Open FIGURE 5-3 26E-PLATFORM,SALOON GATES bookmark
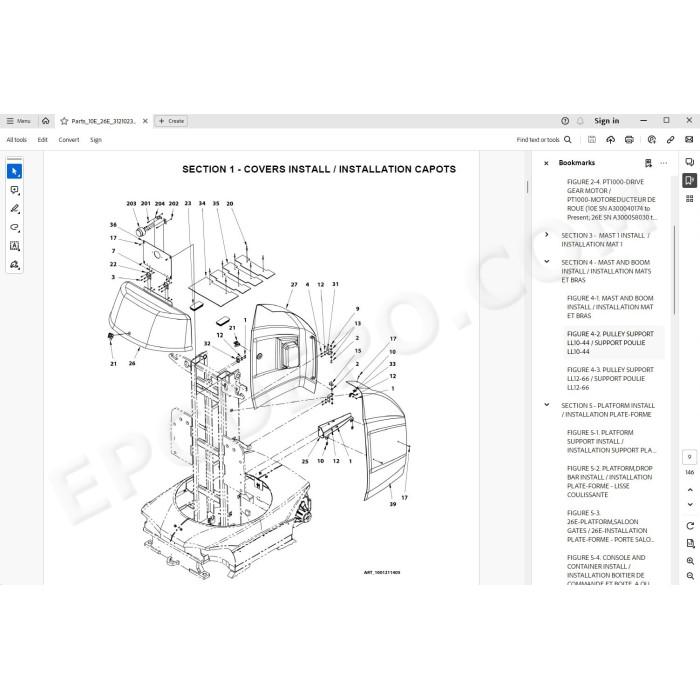Screen dimensions: 700x700 click(610, 526)
